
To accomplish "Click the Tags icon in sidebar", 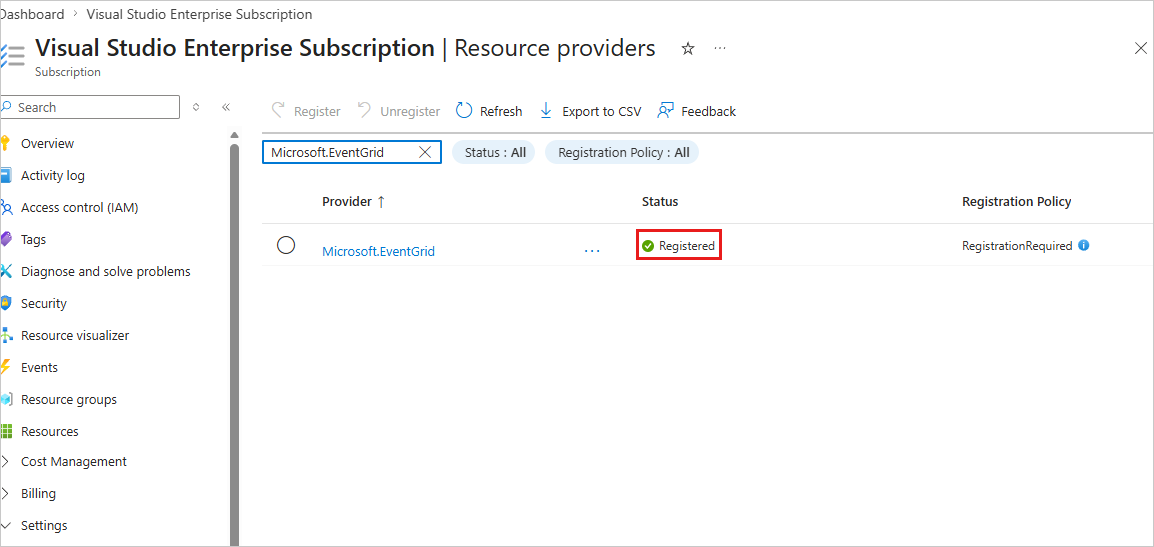I will 6,239.
